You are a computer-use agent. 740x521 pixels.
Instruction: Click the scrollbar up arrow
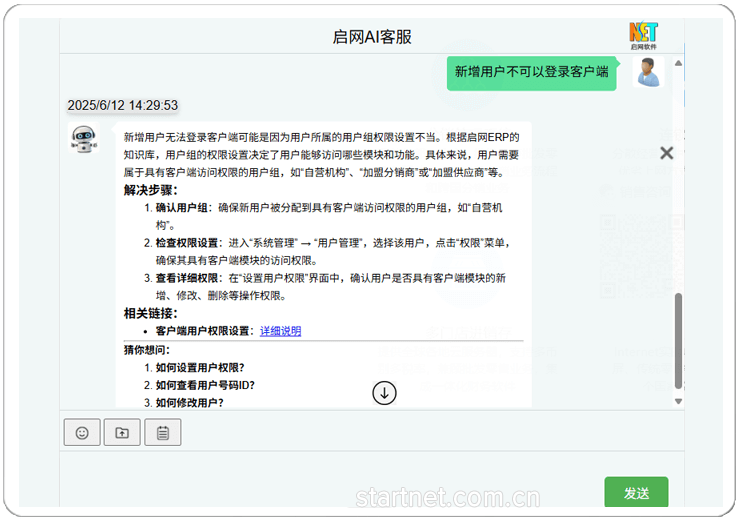(x=678, y=63)
